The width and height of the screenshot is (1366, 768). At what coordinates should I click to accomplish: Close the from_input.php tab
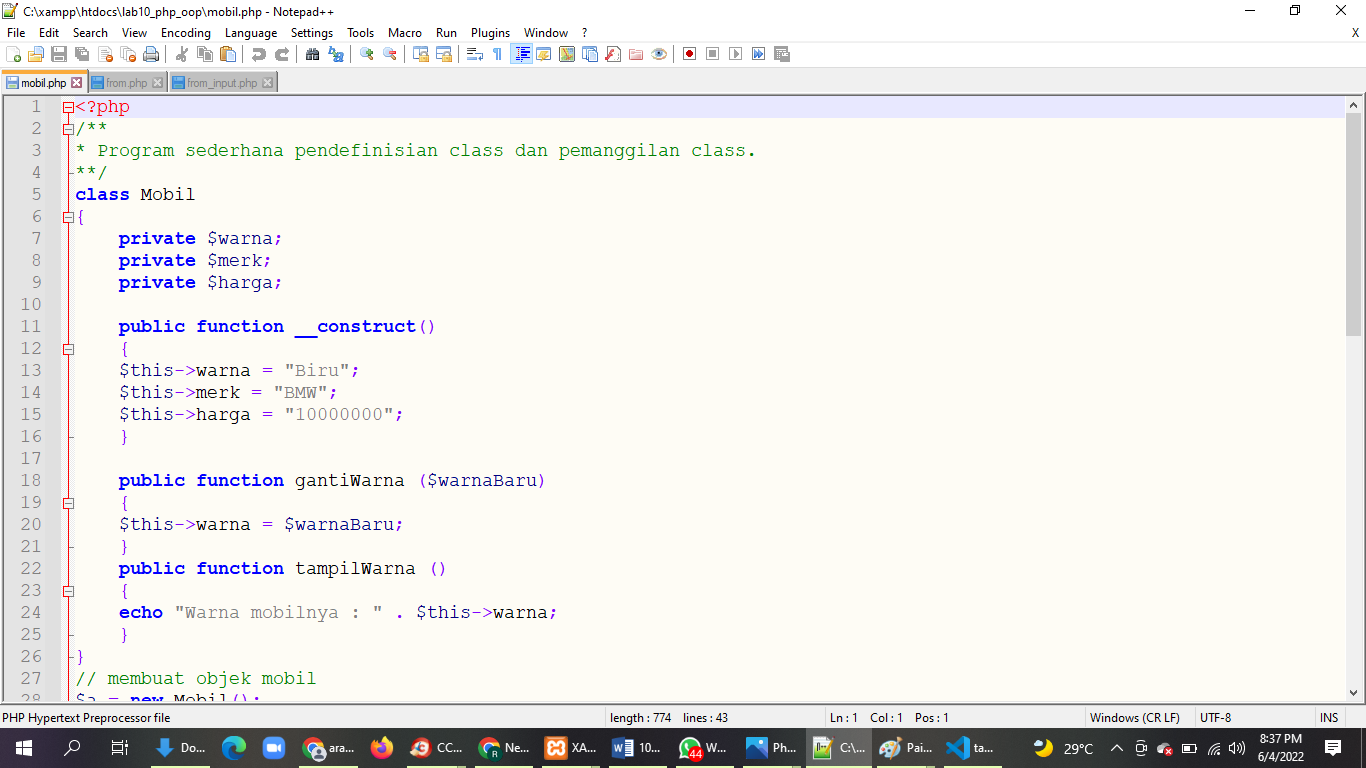point(268,82)
